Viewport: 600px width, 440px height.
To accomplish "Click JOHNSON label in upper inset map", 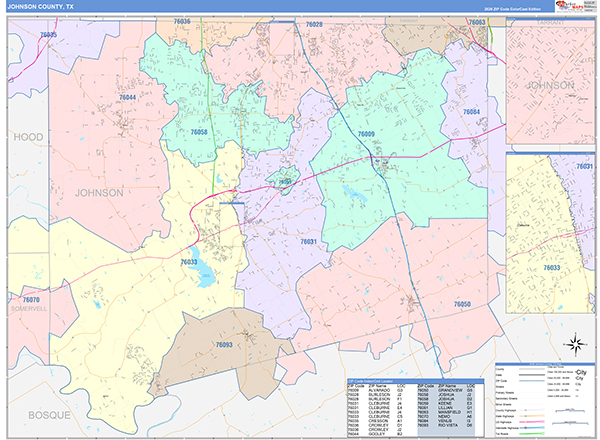I will click(x=550, y=85).
